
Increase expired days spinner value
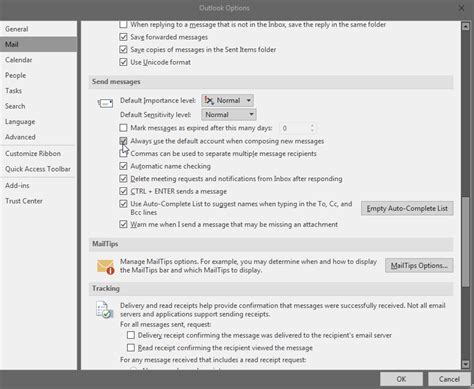(x=312, y=125)
